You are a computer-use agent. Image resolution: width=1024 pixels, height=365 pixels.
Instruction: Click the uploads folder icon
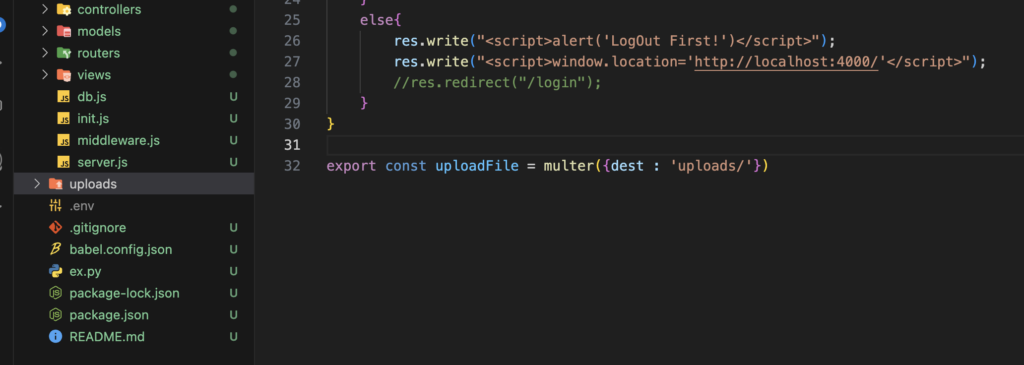tap(56, 184)
